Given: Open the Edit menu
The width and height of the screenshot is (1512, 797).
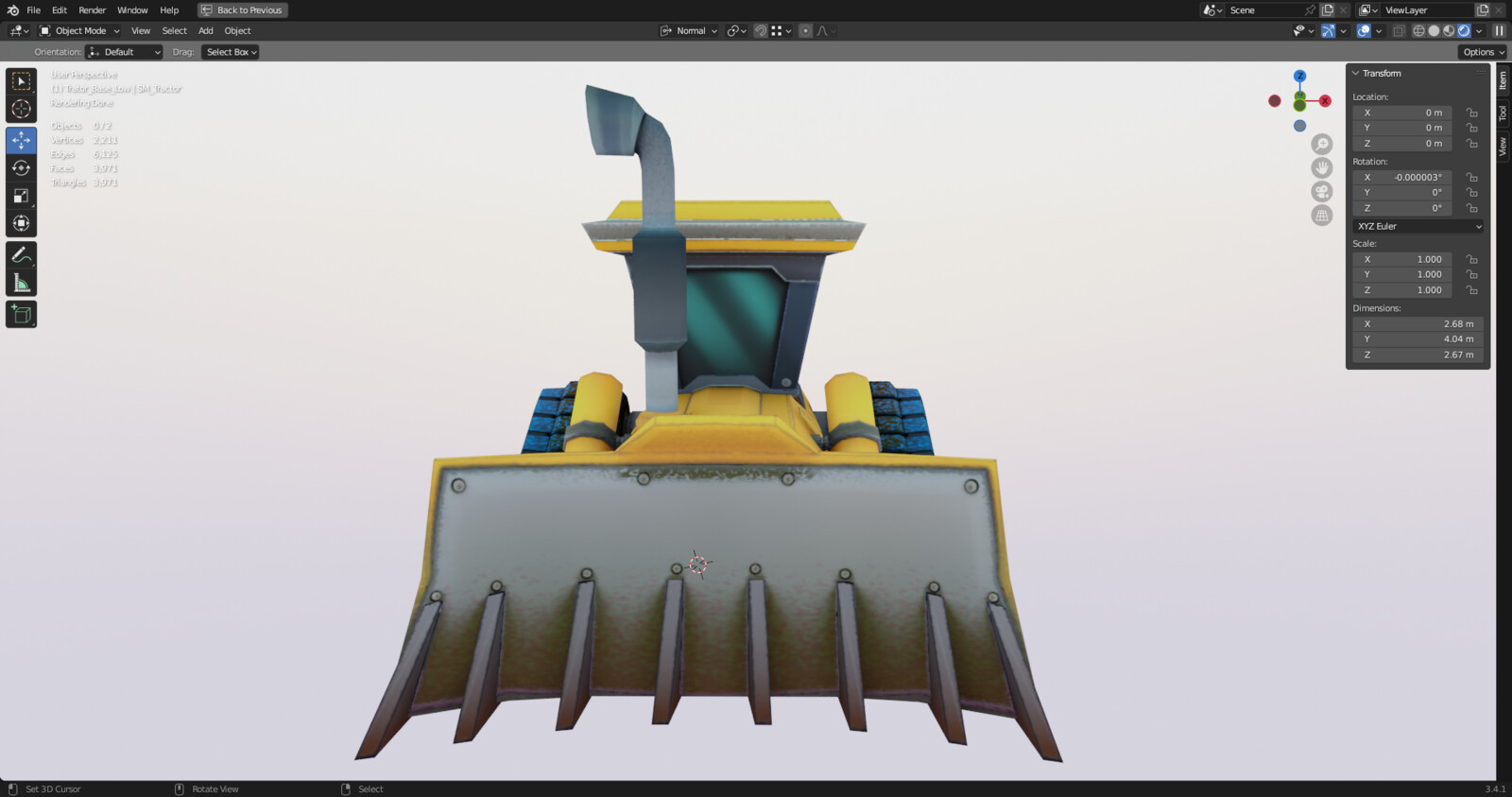Looking at the screenshot, I should (x=60, y=10).
